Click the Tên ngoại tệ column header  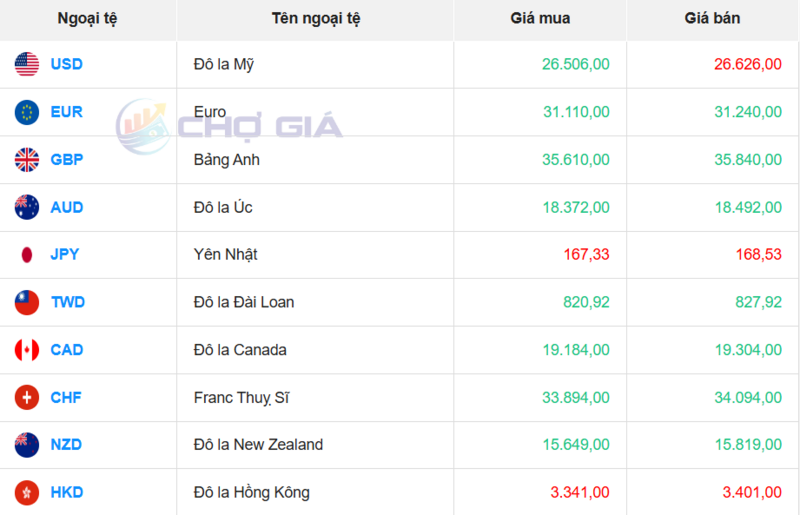(x=315, y=19)
